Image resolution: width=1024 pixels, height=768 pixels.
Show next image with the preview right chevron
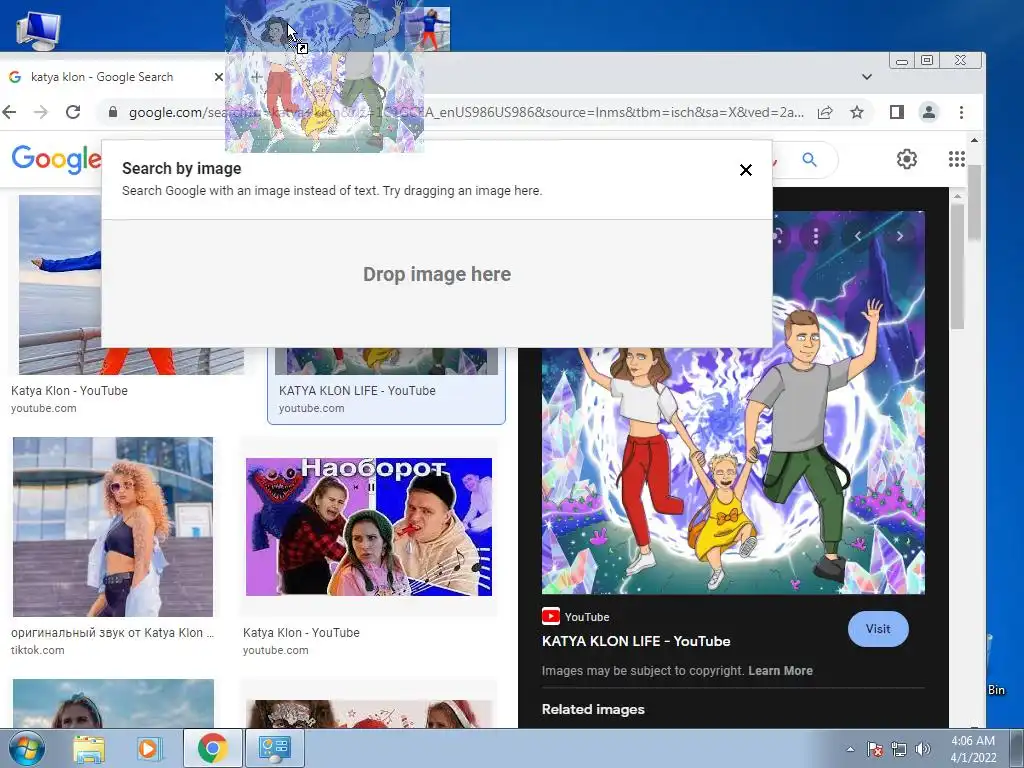pyautogui.click(x=899, y=236)
